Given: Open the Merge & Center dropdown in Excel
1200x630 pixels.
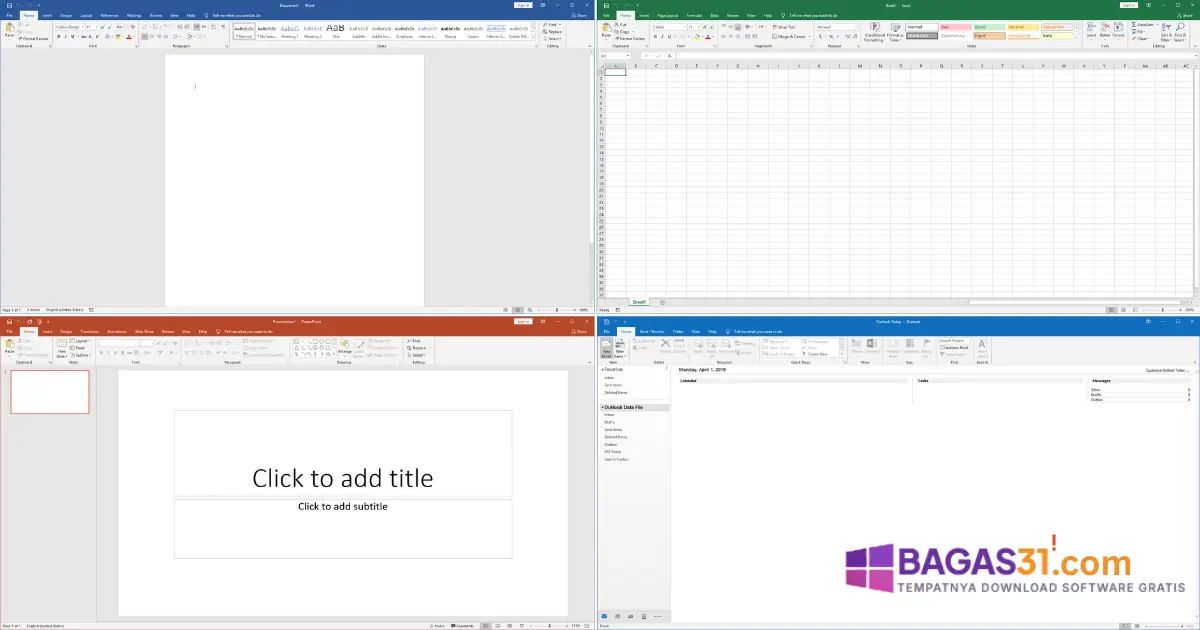Looking at the screenshot, I should click(x=808, y=36).
